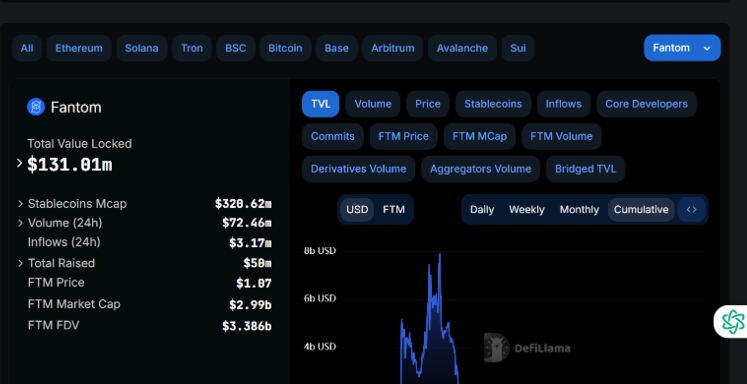Image resolution: width=747 pixels, height=384 pixels.
Task: Click the 6b USD axis label
Action: click(320, 299)
